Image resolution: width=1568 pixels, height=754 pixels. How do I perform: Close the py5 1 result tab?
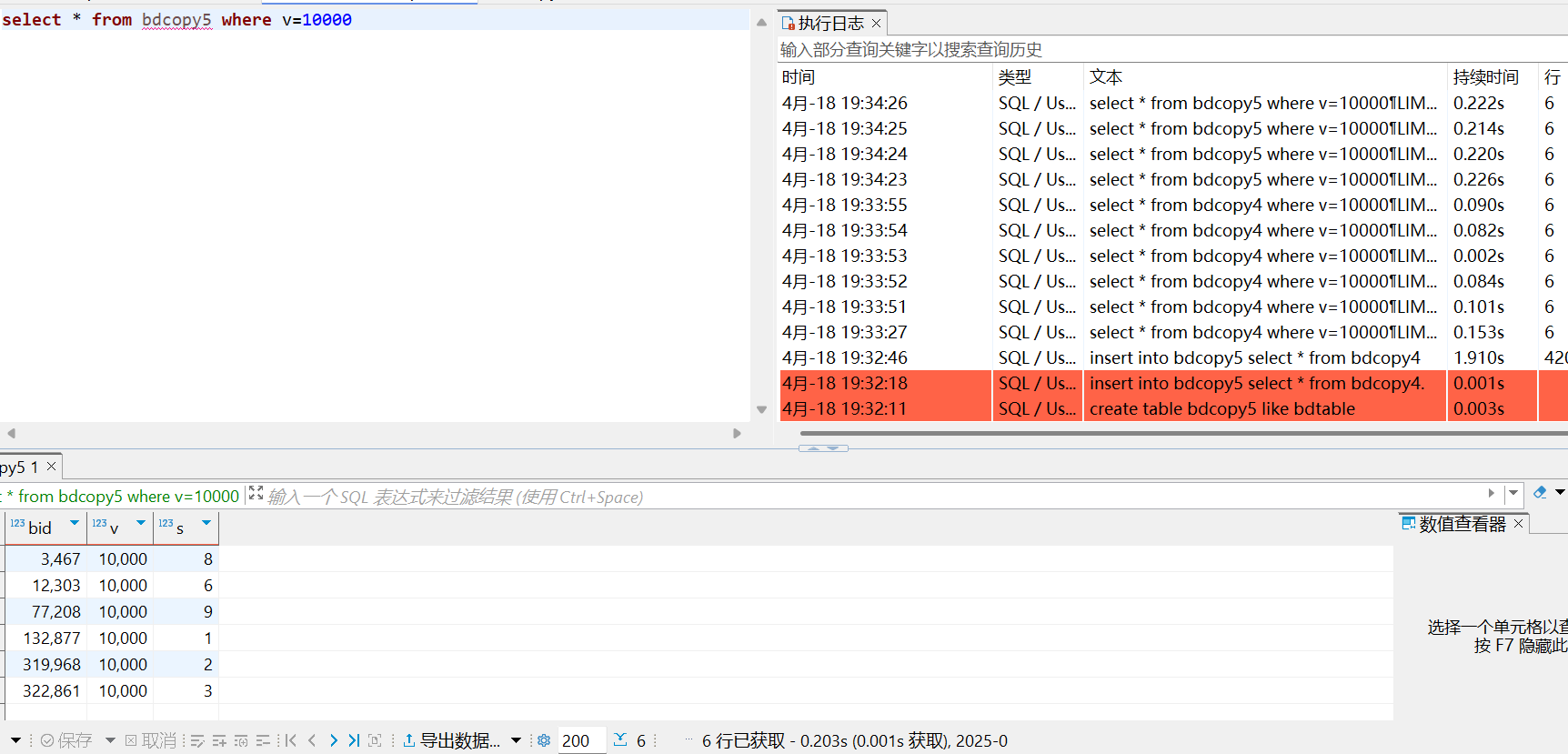[51, 467]
